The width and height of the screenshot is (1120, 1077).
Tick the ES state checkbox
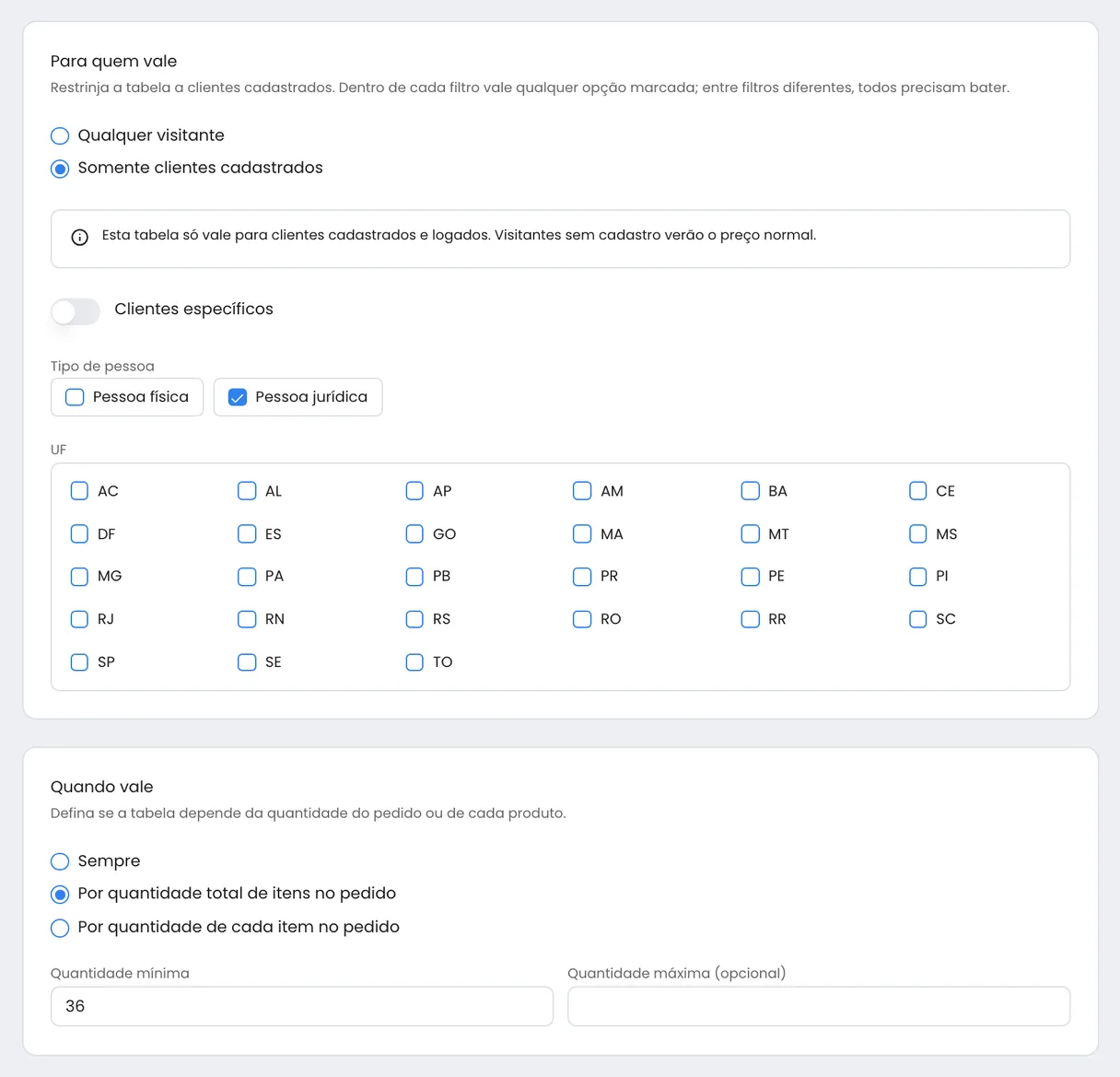click(x=247, y=533)
